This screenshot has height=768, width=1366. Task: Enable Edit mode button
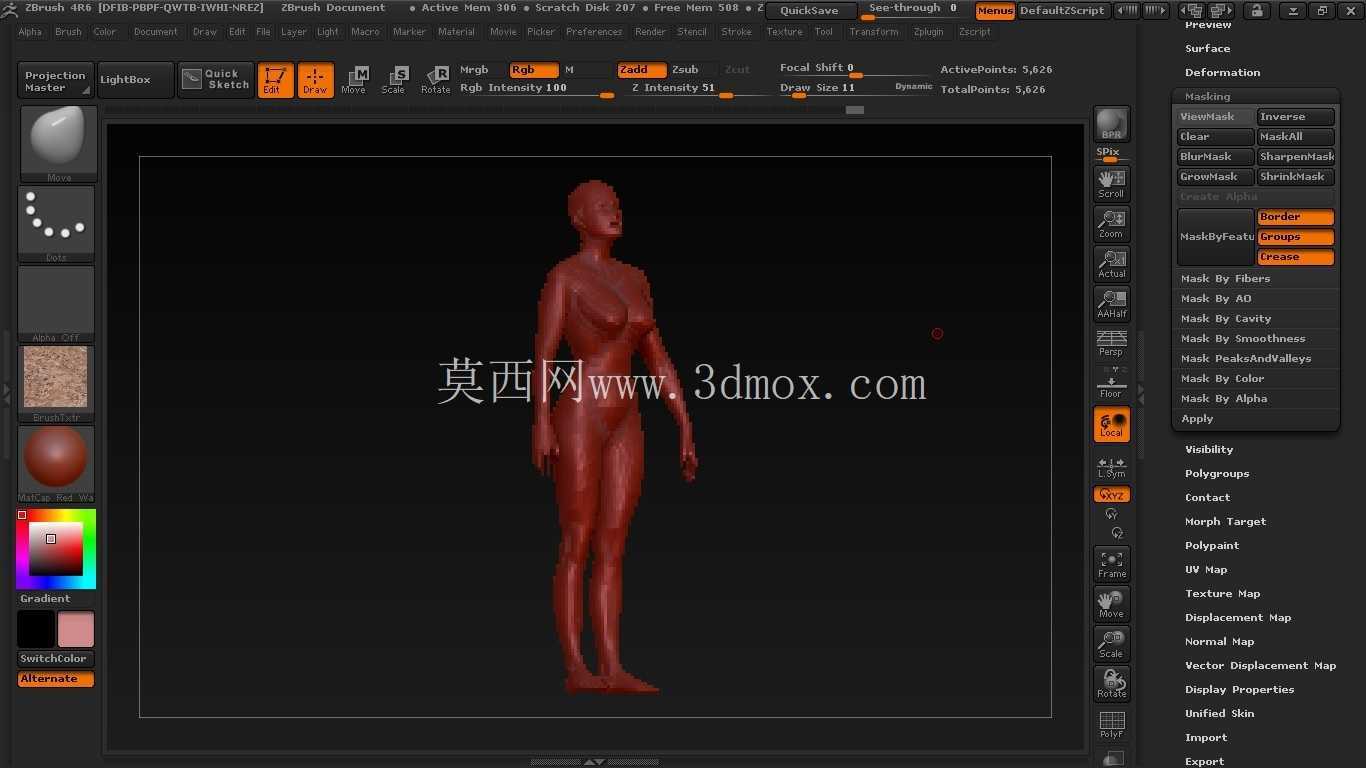275,80
